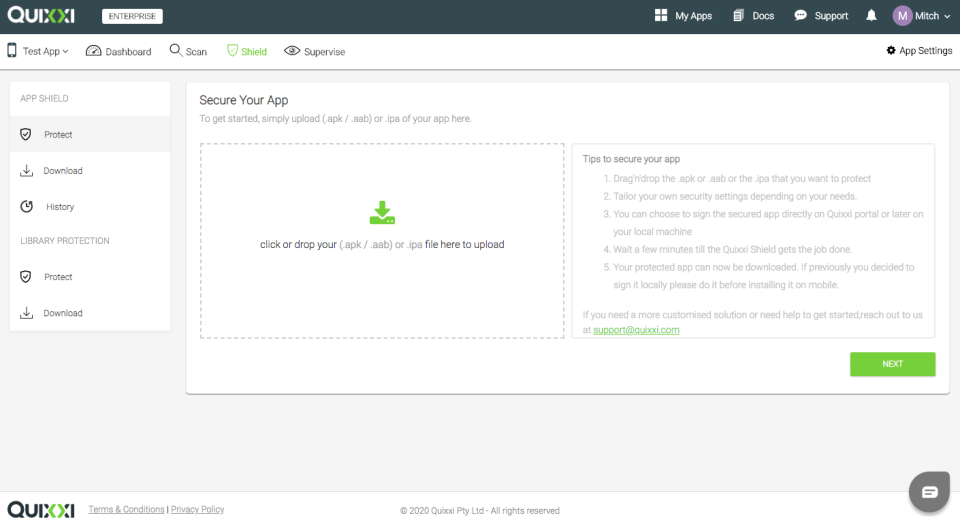This screenshot has height=524, width=960.
Task: Click the APP SHIELD section header
Action: (44, 98)
